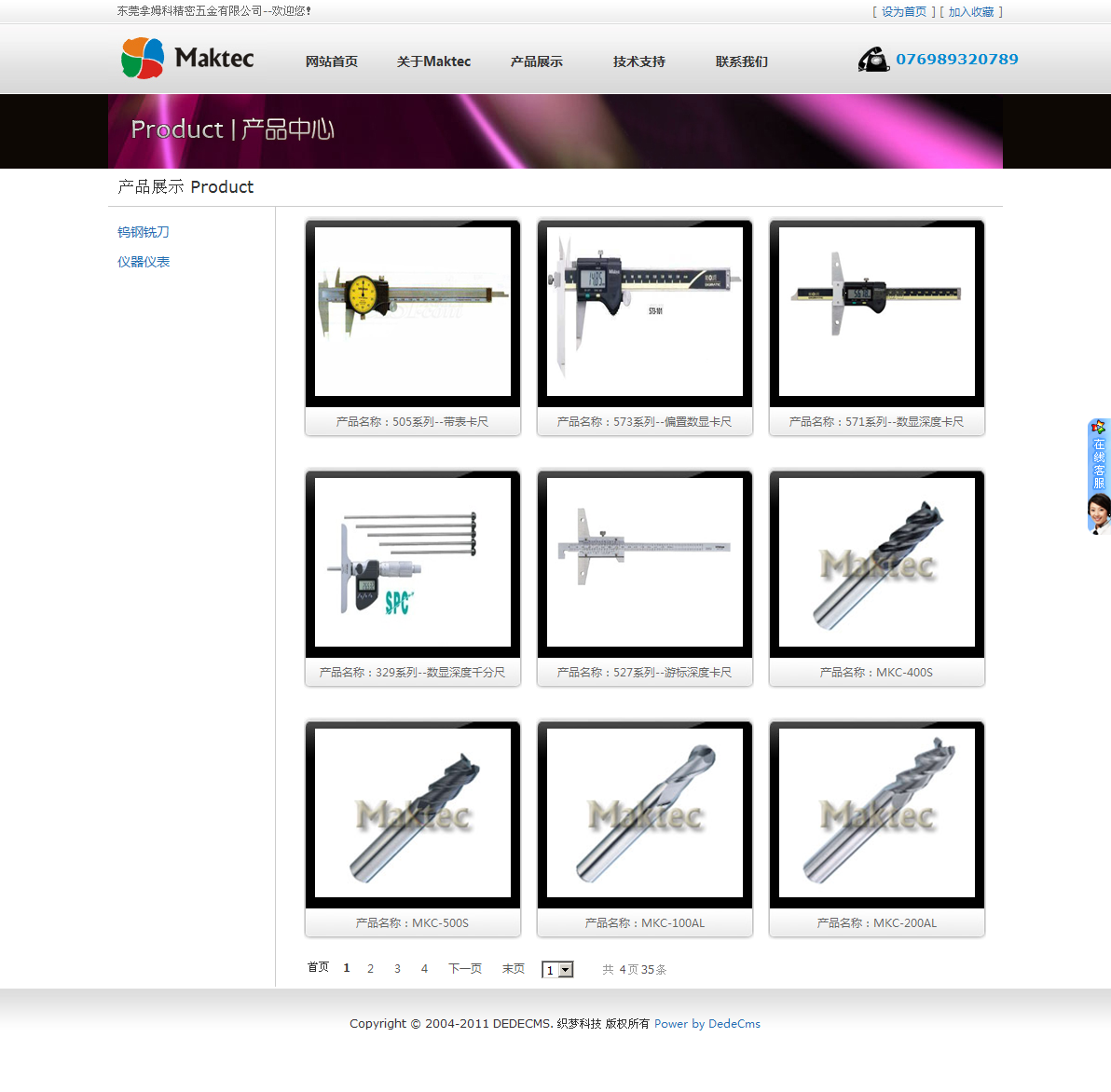Select the 钨钢铣刀 category link

[144, 232]
